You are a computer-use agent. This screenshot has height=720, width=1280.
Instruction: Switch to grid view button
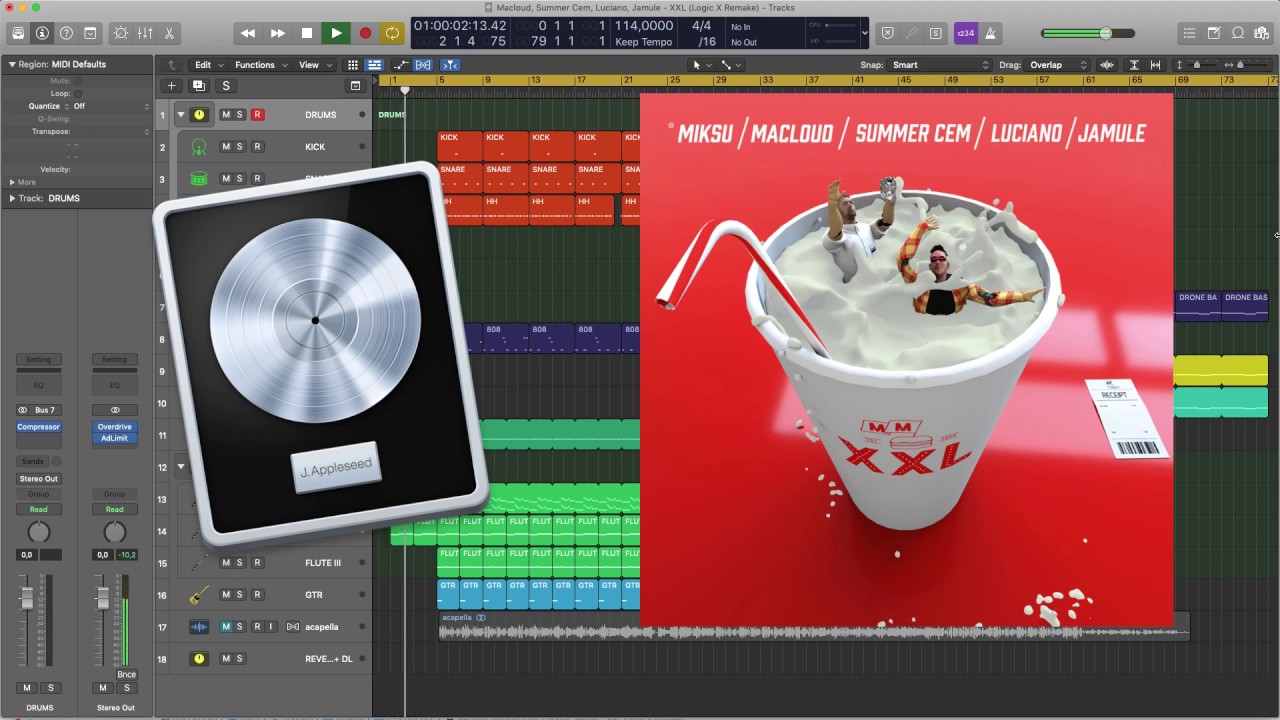(x=353, y=65)
